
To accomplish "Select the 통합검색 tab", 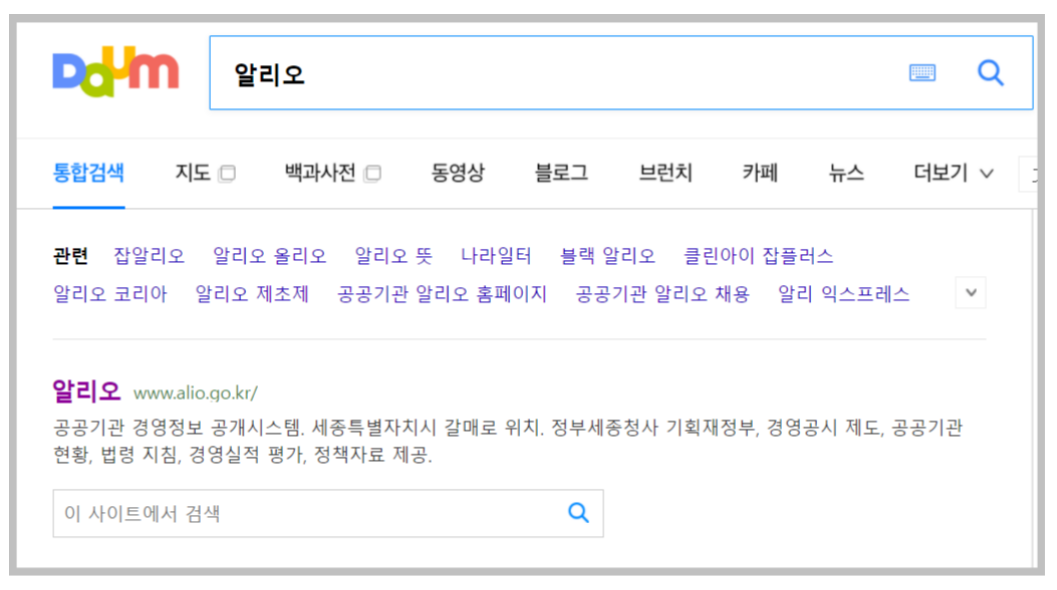I will tap(88, 173).
